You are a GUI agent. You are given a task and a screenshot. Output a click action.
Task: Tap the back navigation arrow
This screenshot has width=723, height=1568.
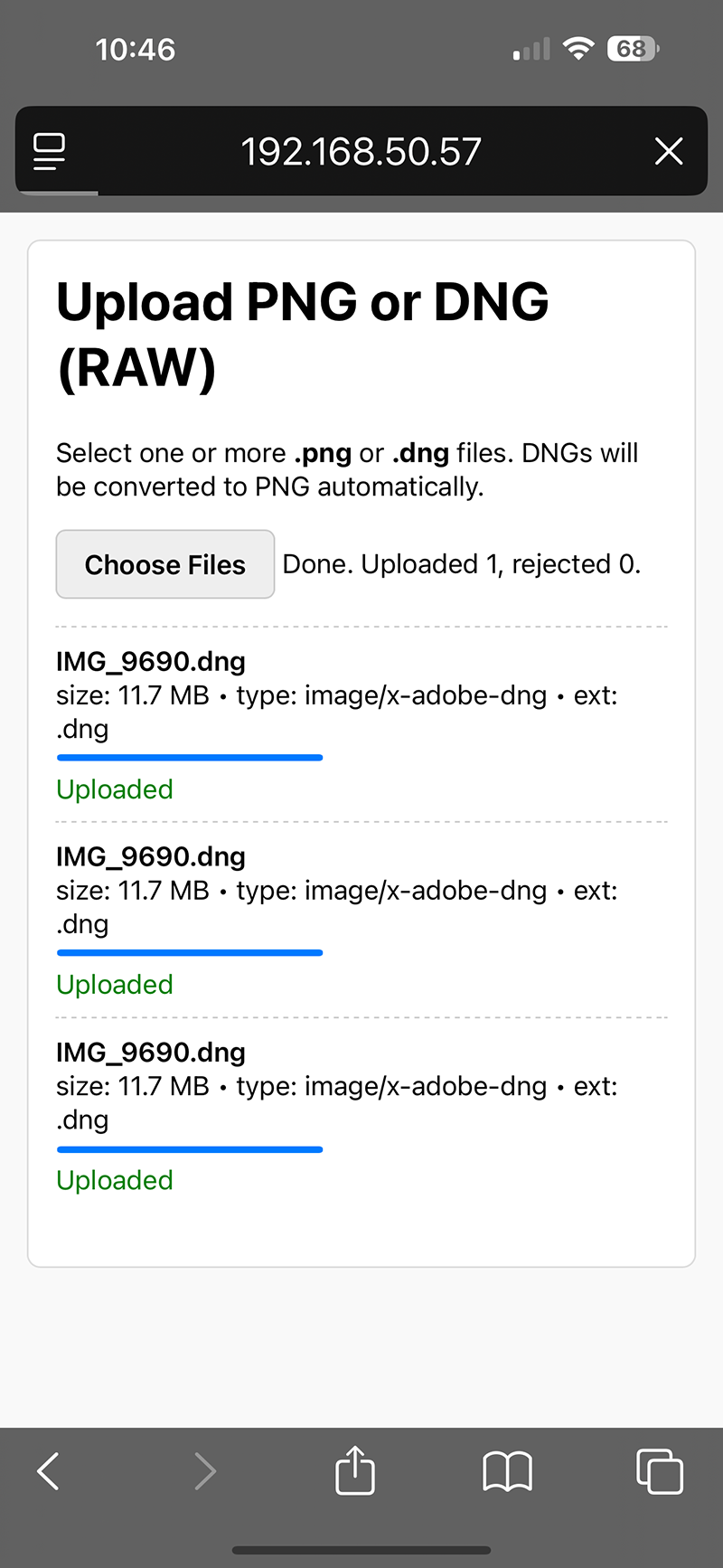(x=48, y=1471)
